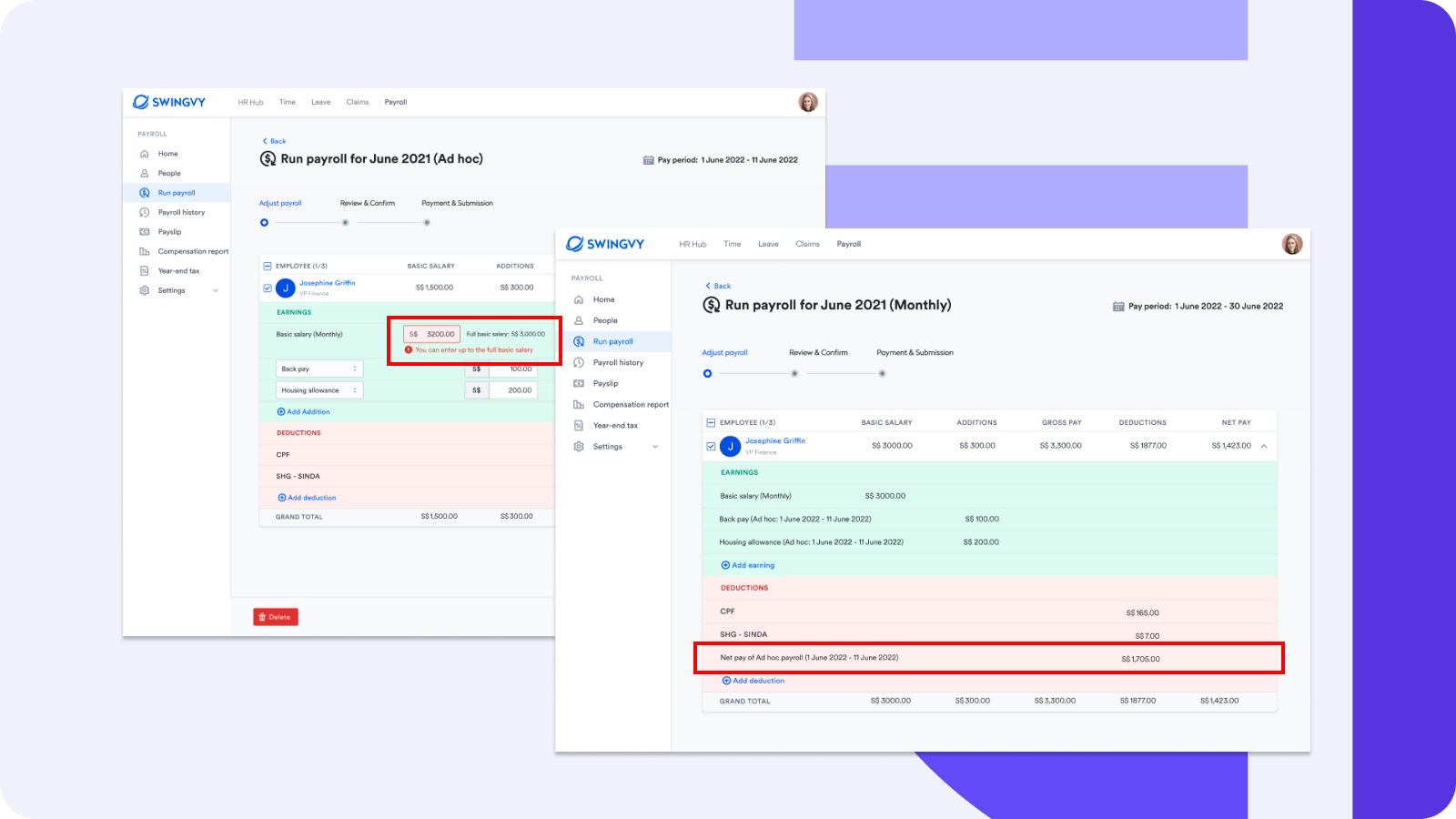Uncheck Josephine Griffin in the Monthly payroll table

[x=711, y=446]
